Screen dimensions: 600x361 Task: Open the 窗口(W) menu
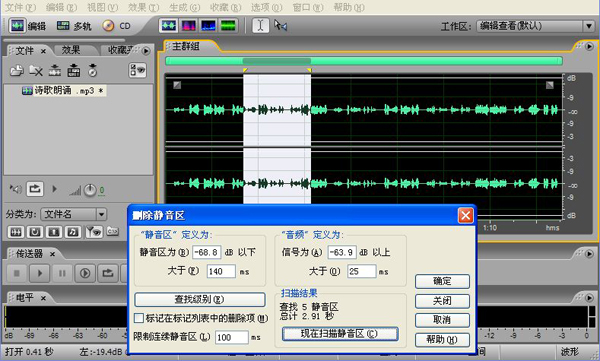308,7
